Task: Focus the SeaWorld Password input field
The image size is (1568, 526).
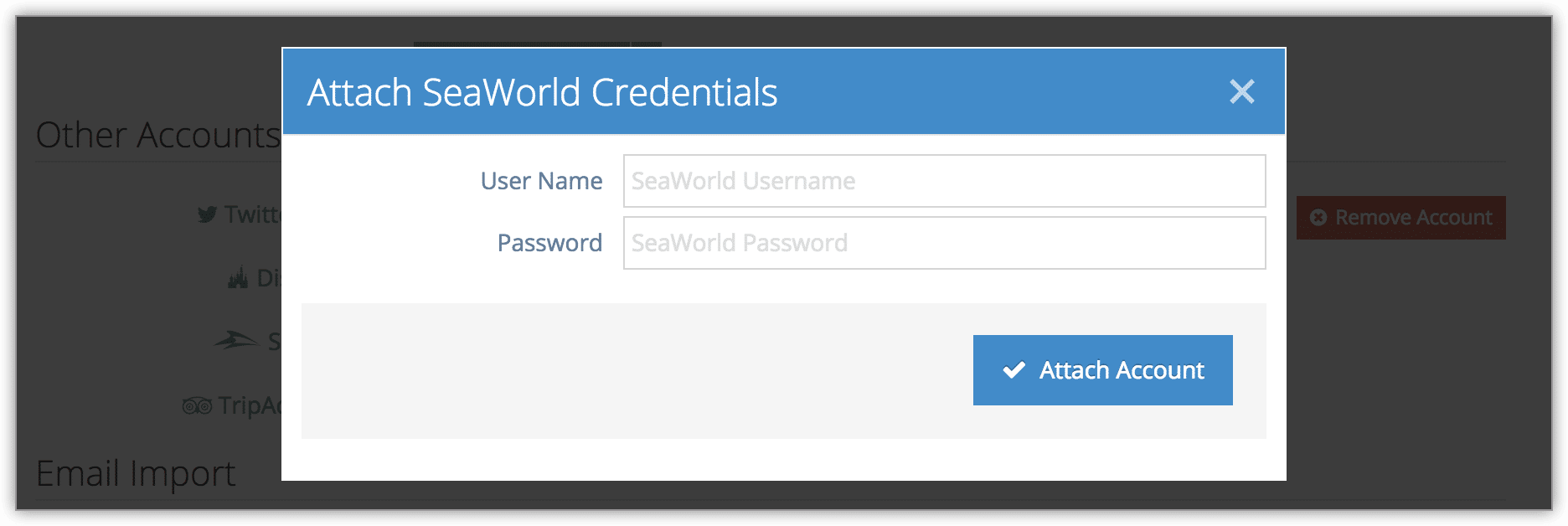Action: coord(944,243)
